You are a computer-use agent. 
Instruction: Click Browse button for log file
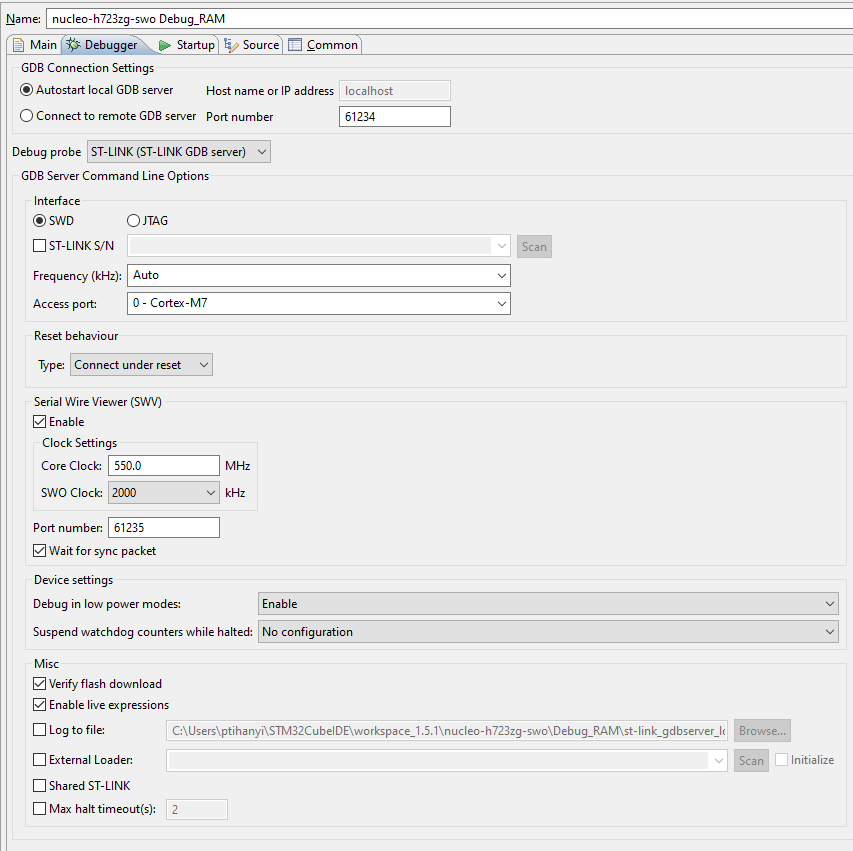tap(762, 731)
